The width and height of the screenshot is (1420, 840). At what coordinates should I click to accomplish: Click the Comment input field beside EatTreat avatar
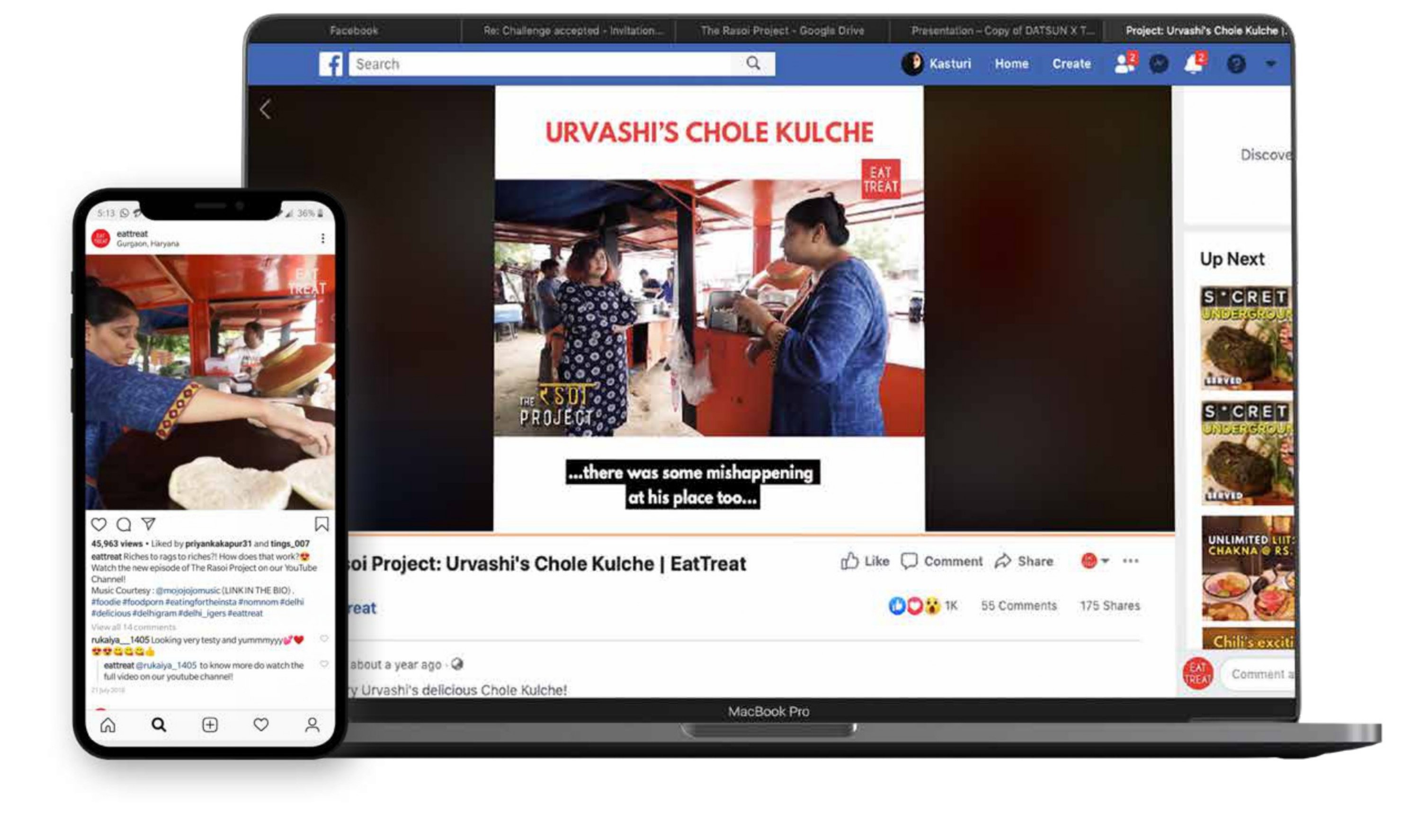pyautogui.click(x=1258, y=675)
